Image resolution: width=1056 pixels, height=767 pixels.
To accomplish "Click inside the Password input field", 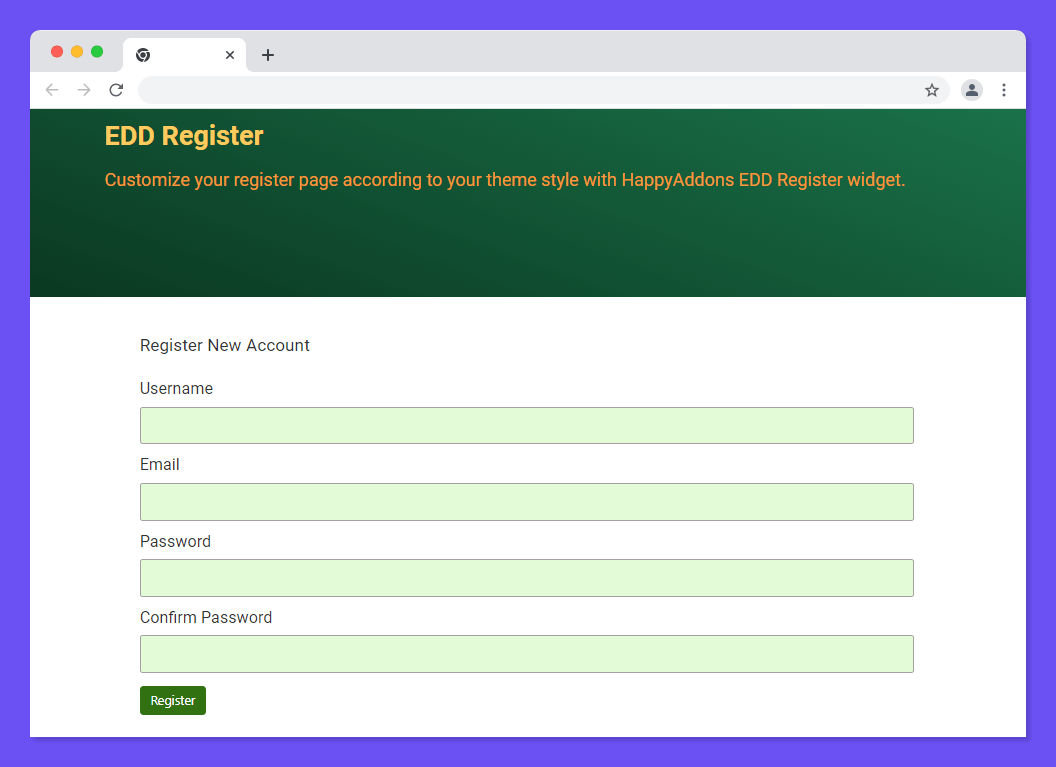I will point(527,577).
